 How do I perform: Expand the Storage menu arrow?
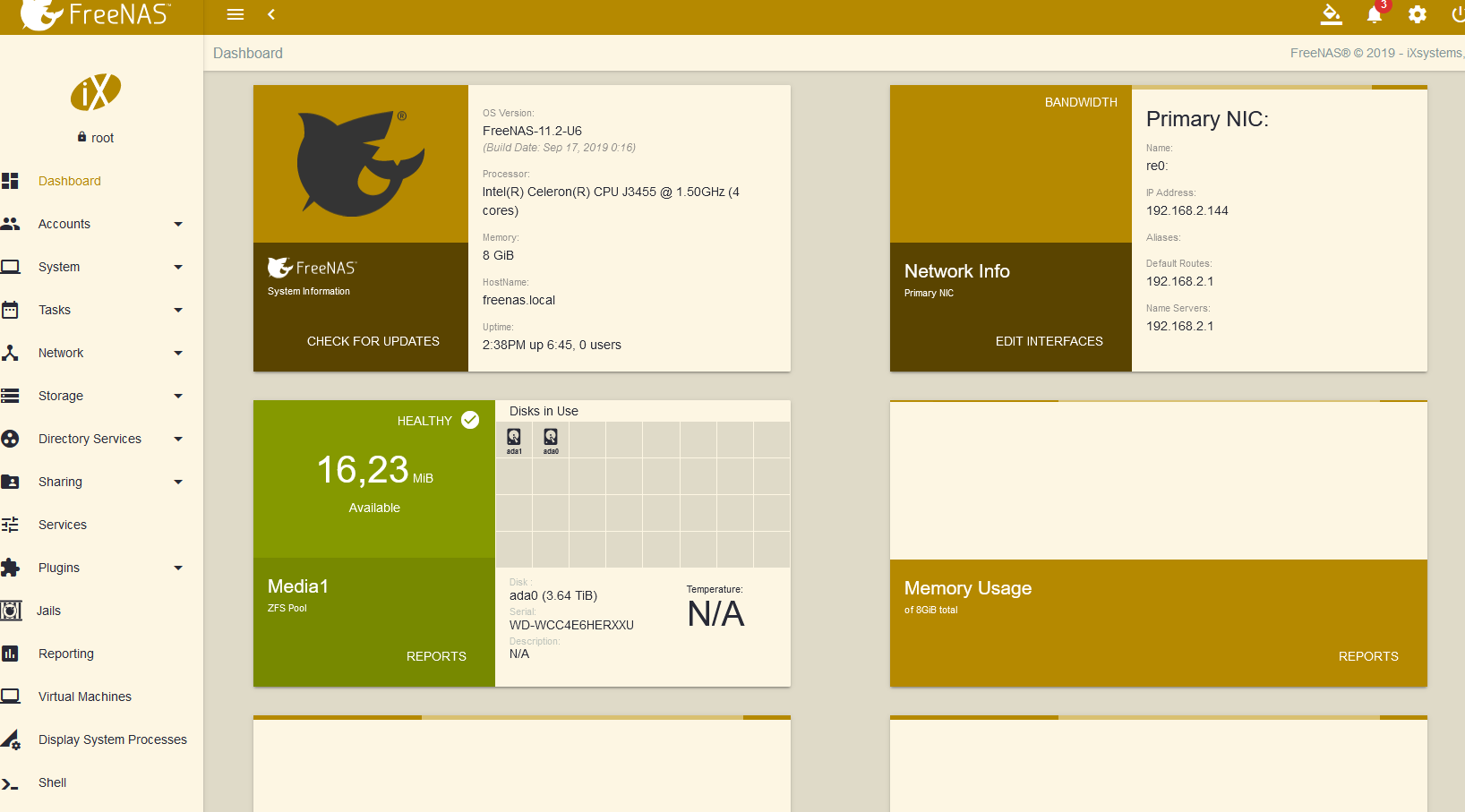pos(178,396)
